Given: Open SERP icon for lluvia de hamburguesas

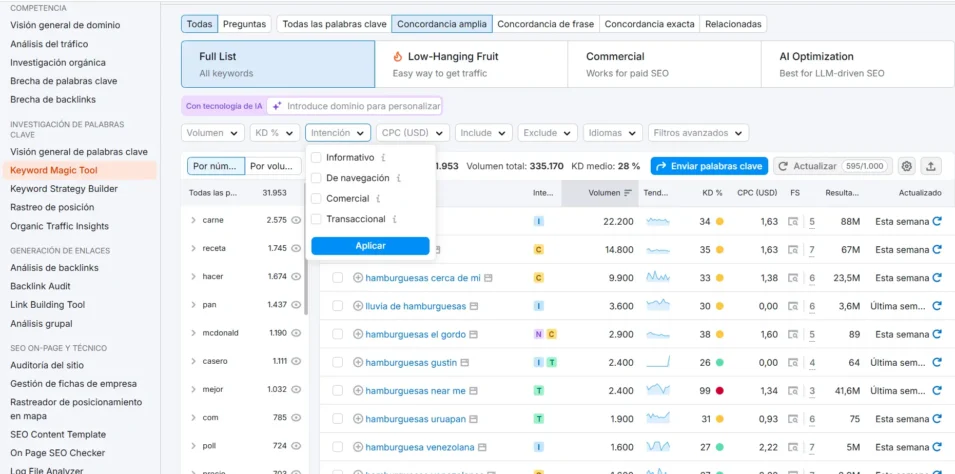Looking at the screenshot, I should tap(474, 306).
